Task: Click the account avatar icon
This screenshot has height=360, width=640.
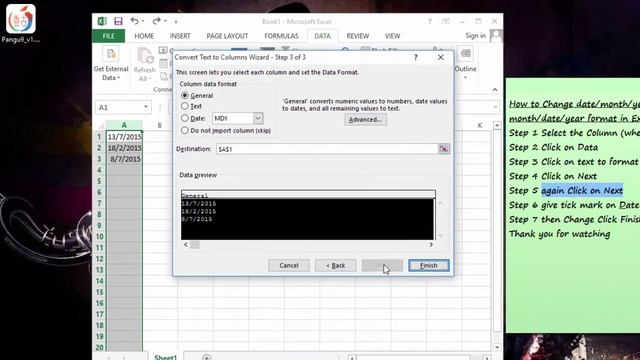Action: coord(496,36)
